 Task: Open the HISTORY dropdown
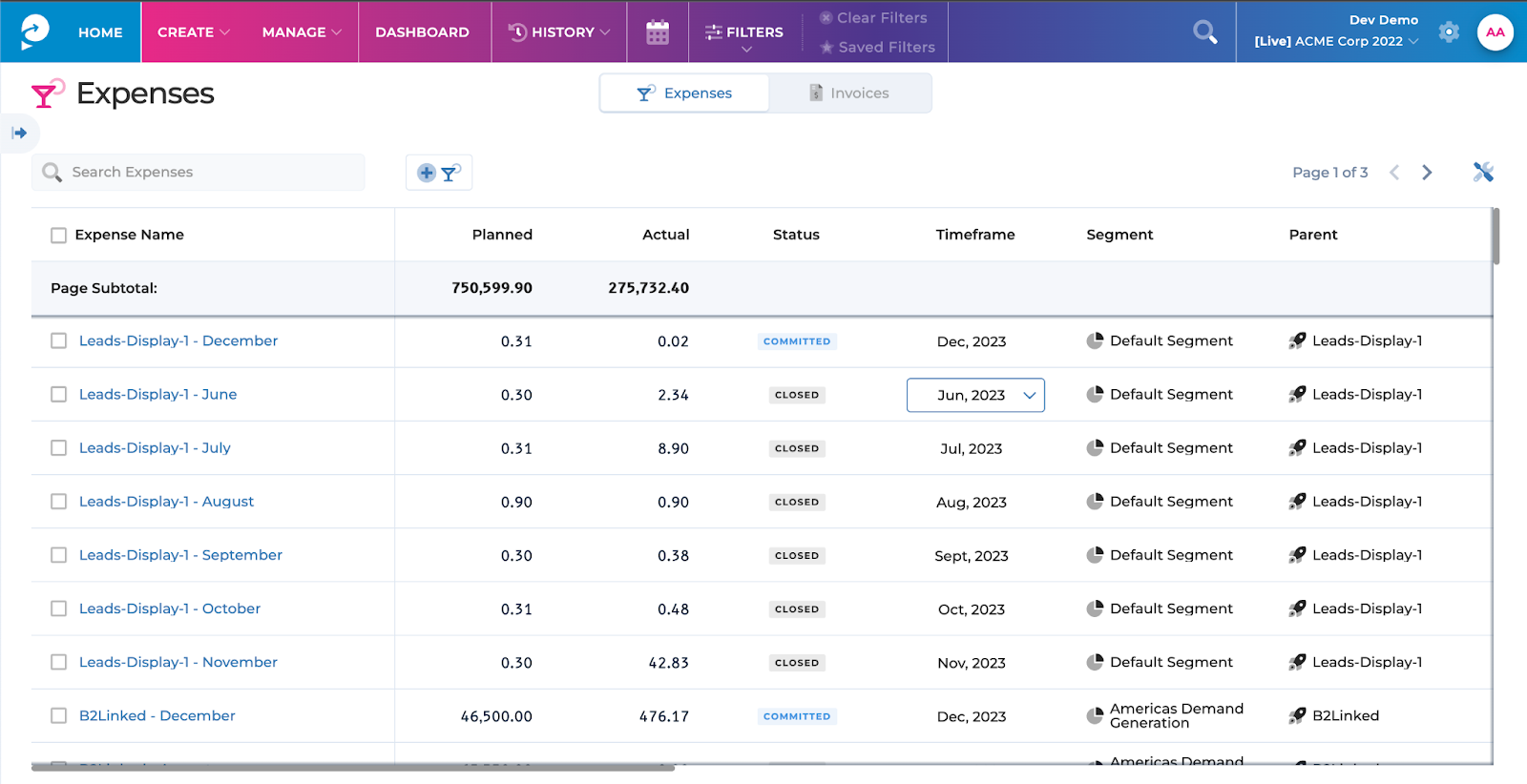(559, 32)
